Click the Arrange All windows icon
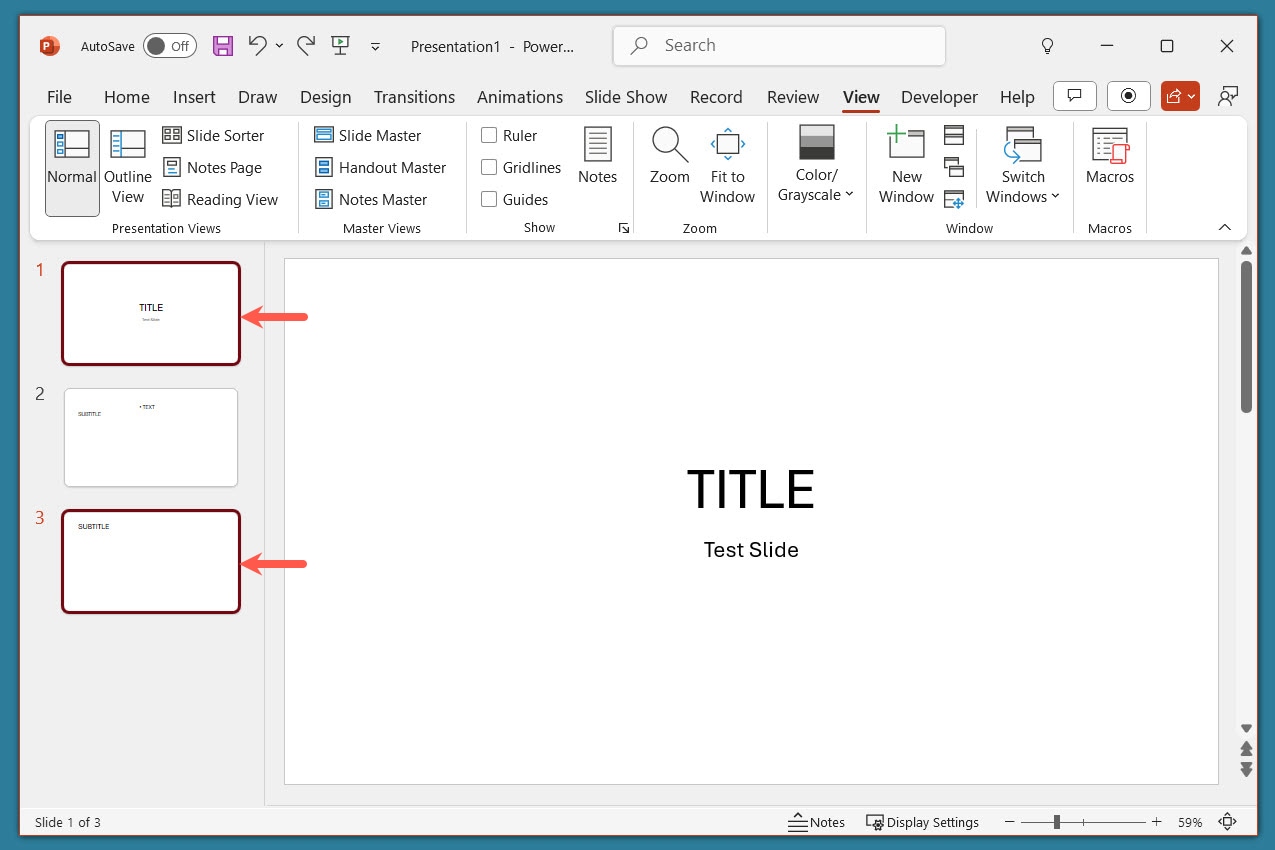This screenshot has height=850, width=1275. [954, 135]
